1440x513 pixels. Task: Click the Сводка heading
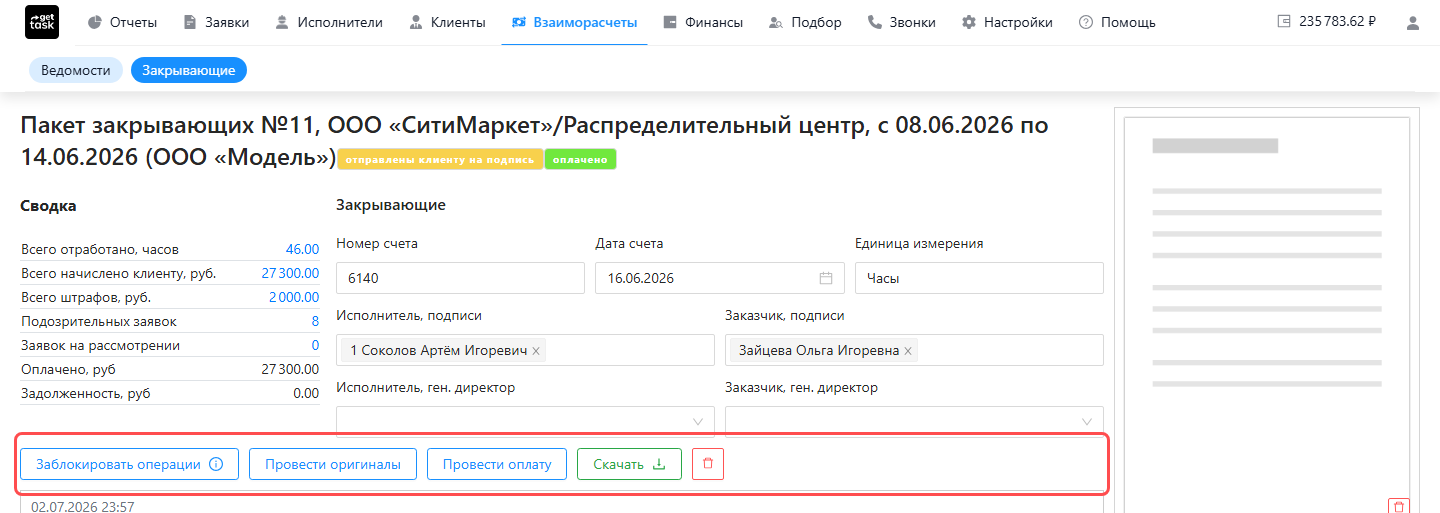click(48, 205)
